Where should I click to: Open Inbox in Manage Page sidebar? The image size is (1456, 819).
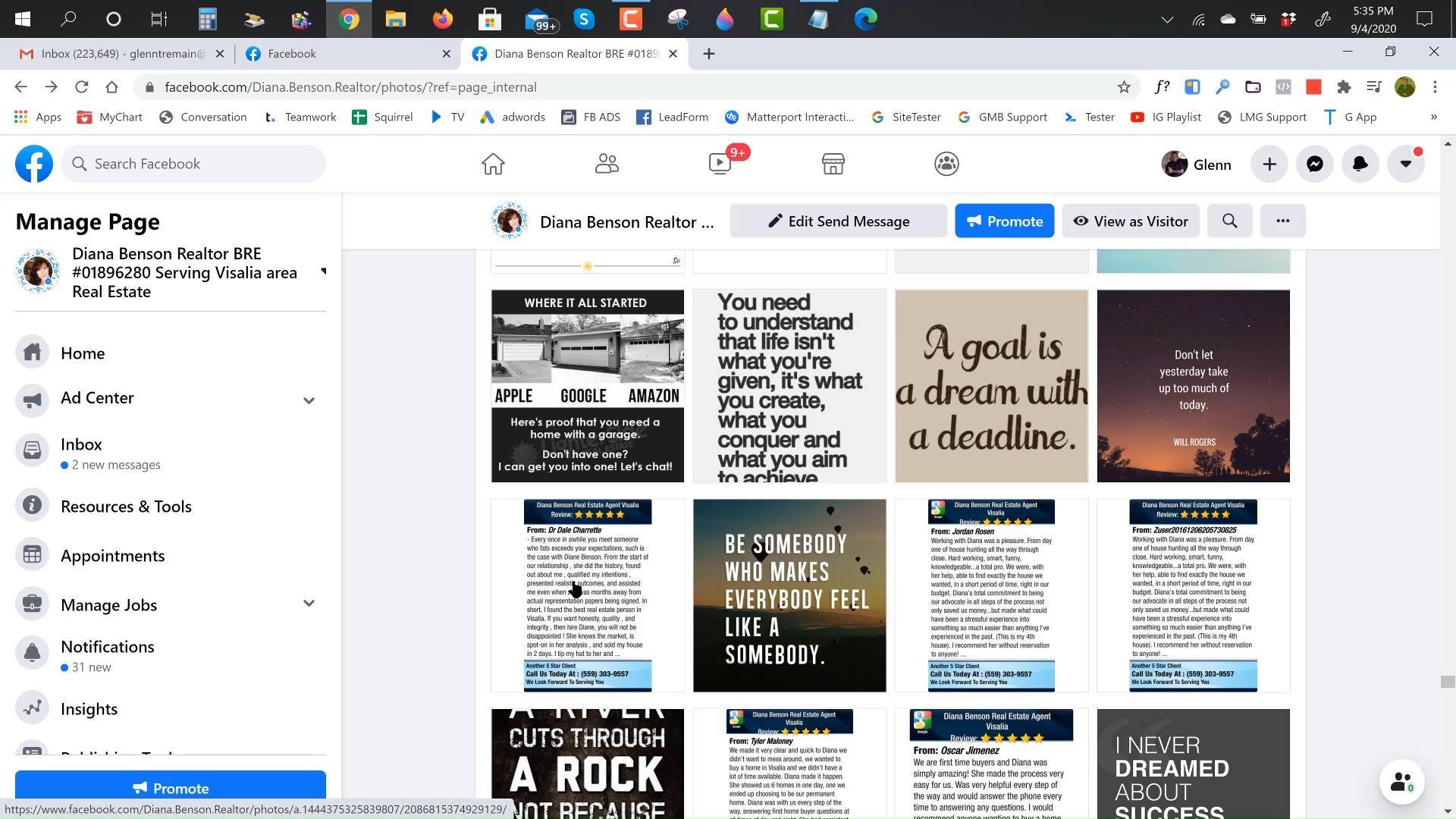pyautogui.click(x=171, y=453)
